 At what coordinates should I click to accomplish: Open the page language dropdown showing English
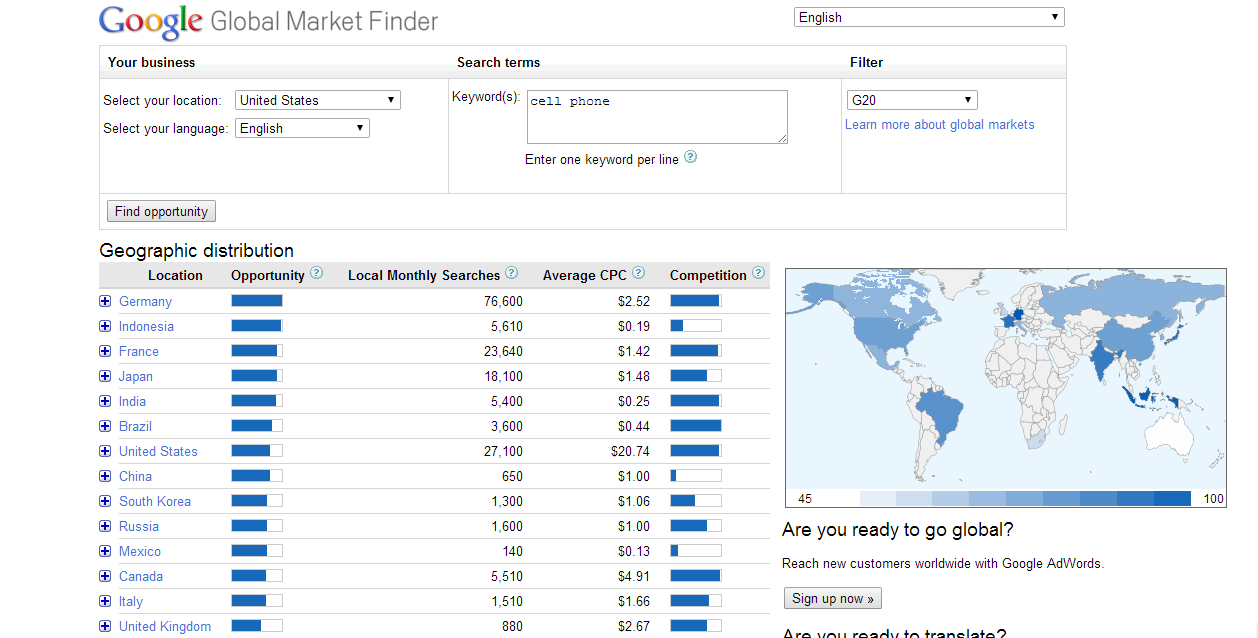point(929,17)
